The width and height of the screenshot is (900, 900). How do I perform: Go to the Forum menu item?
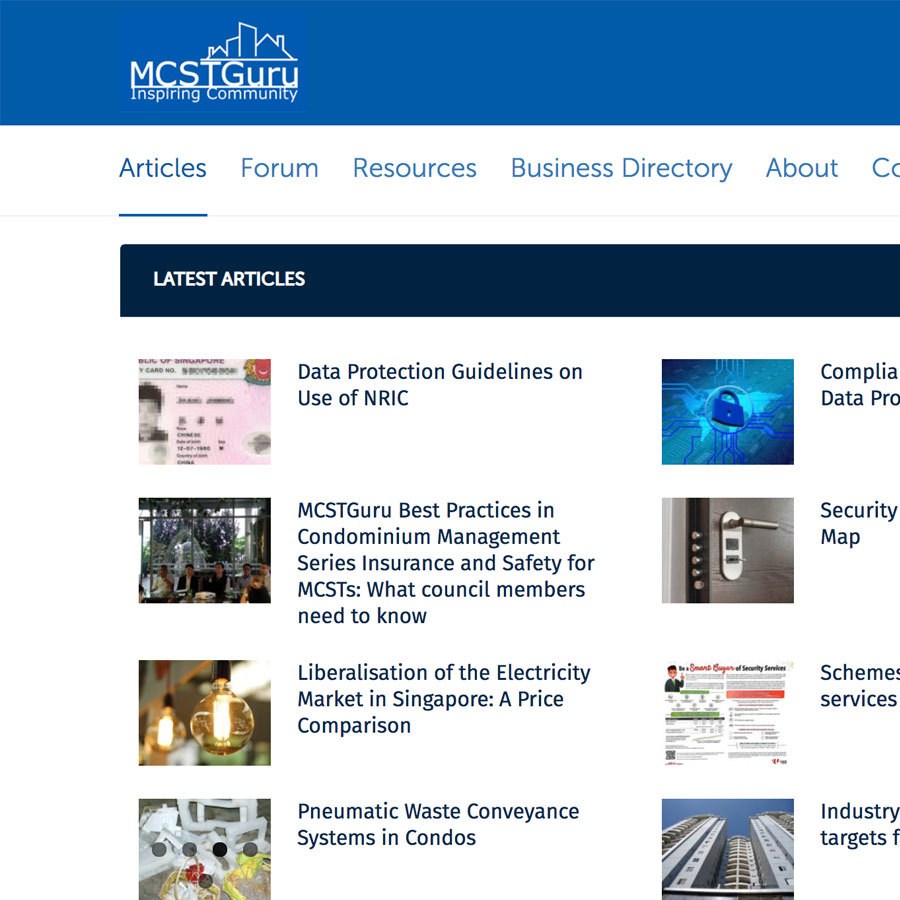point(279,168)
